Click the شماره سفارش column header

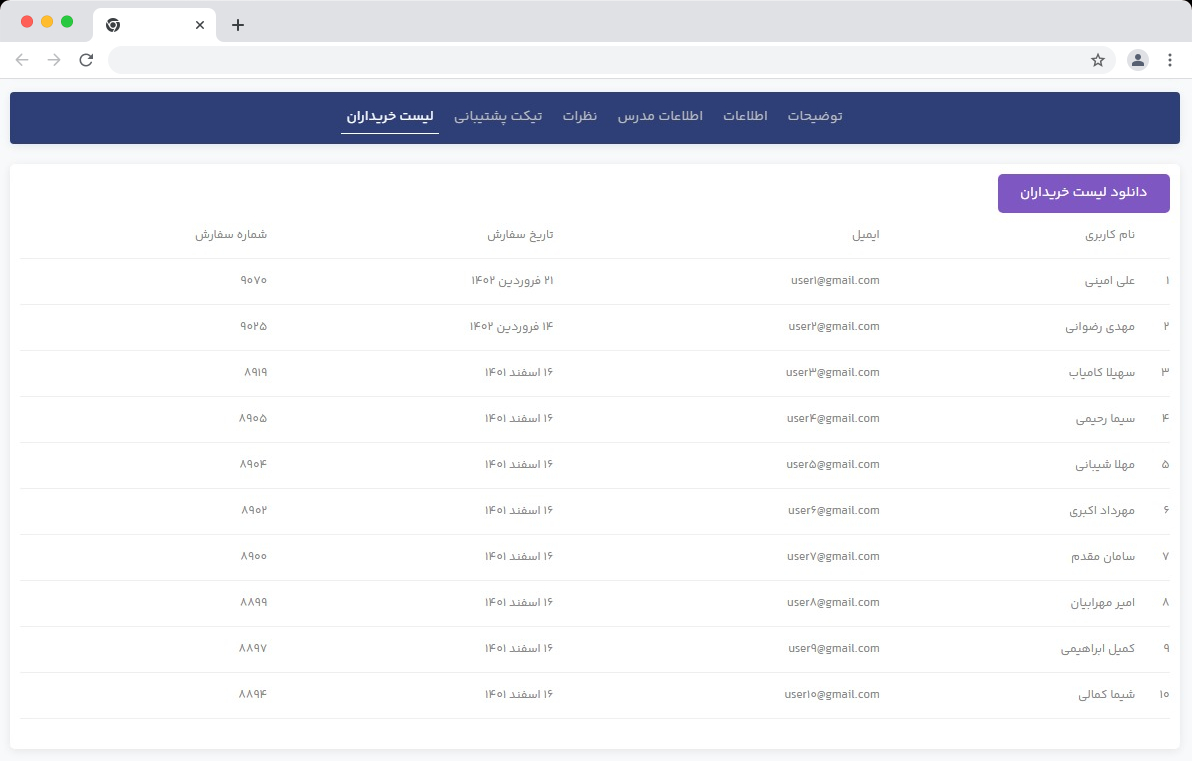click(x=231, y=235)
